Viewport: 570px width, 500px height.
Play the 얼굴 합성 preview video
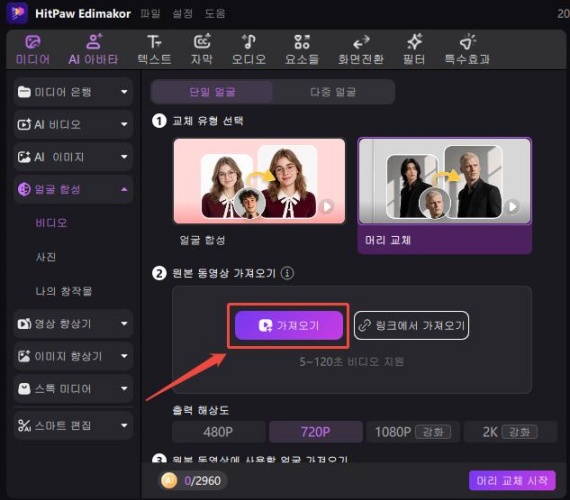coord(327,207)
